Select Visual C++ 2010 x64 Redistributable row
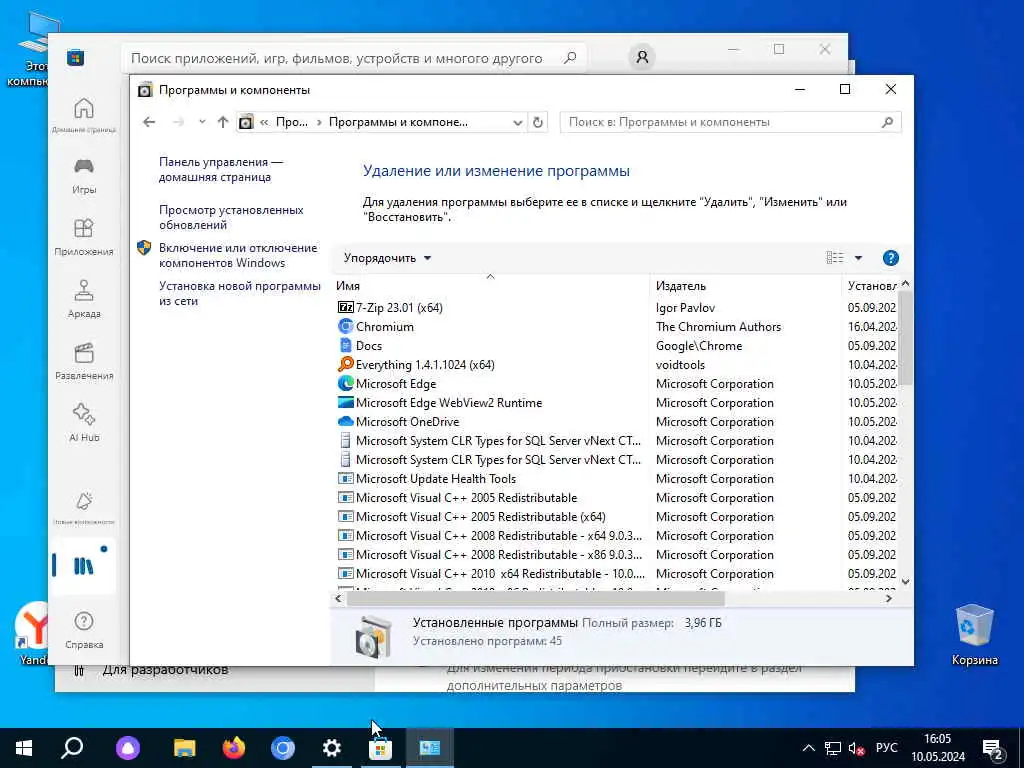This screenshot has height=768, width=1024. pyautogui.click(x=616, y=573)
